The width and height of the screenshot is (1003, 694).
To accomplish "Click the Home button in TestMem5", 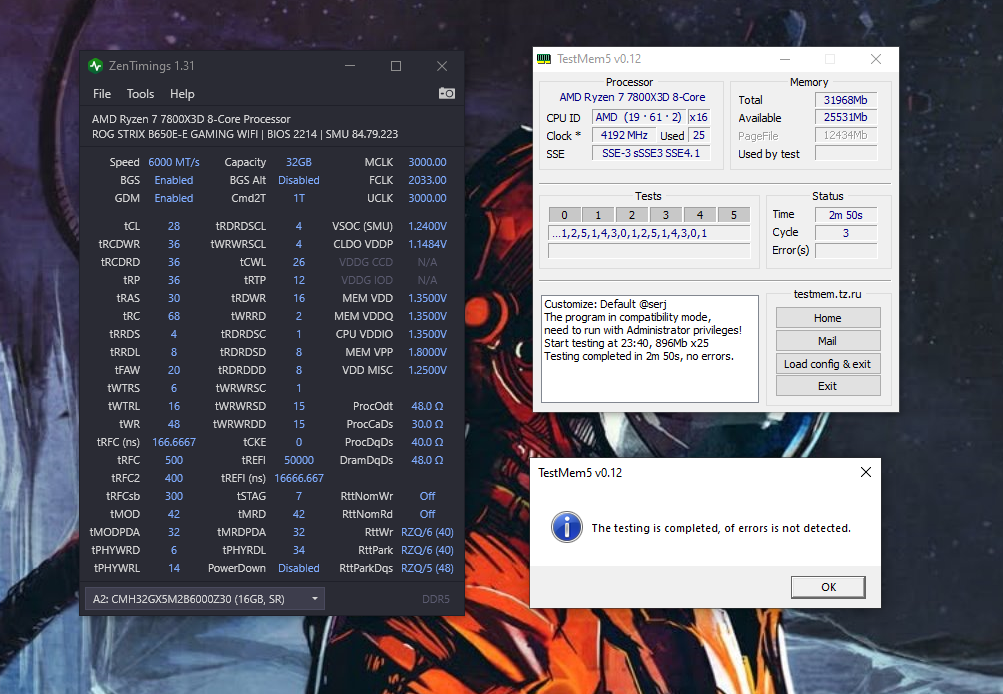I will click(x=828, y=318).
